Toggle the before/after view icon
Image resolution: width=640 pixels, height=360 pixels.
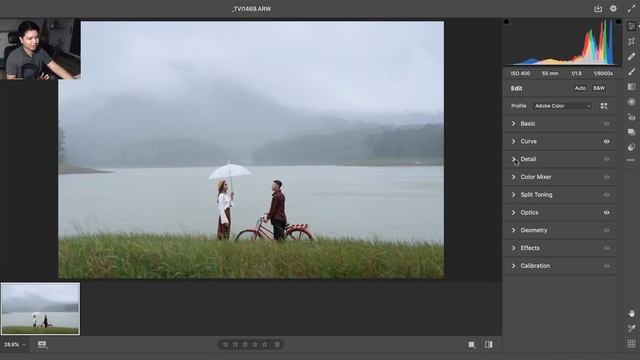coord(489,345)
